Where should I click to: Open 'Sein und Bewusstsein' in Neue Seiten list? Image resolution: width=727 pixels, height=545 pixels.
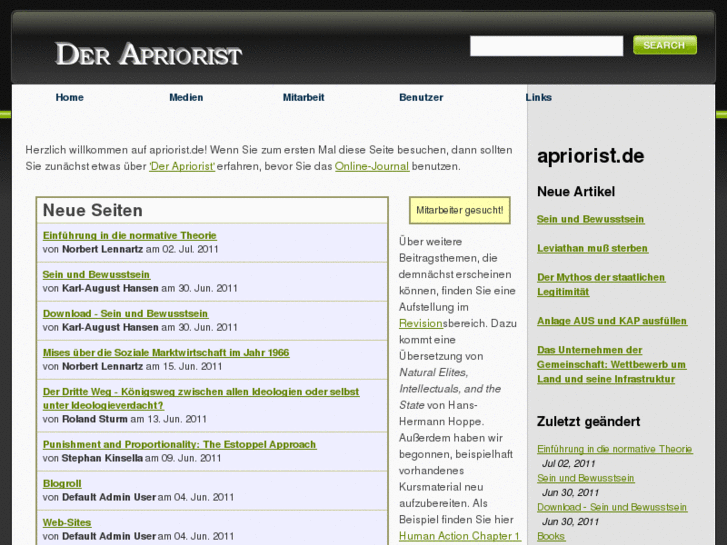(x=96, y=275)
